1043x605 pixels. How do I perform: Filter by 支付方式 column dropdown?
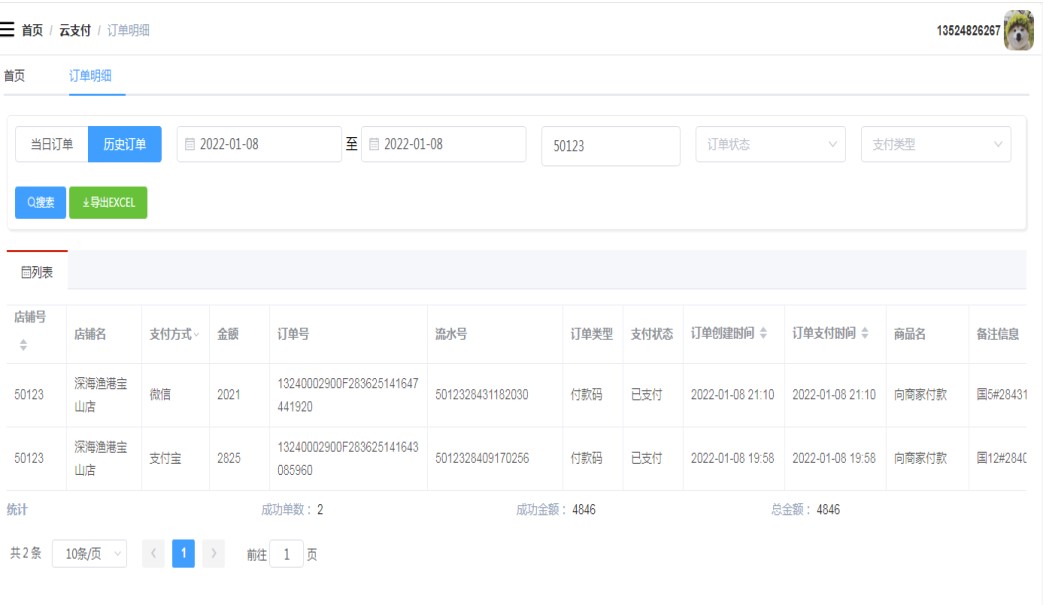pos(196,334)
